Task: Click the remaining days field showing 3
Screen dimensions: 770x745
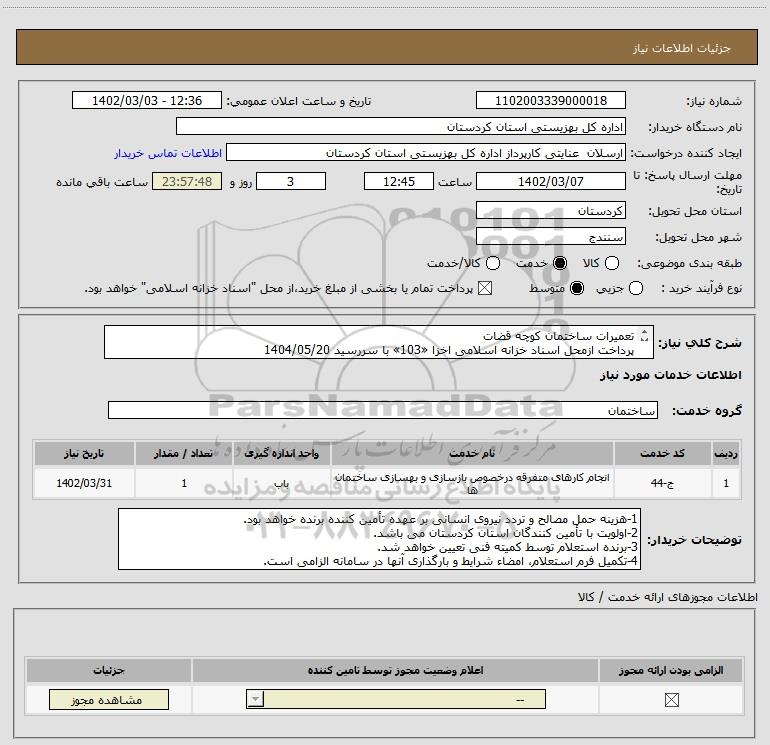Action: tap(291, 181)
